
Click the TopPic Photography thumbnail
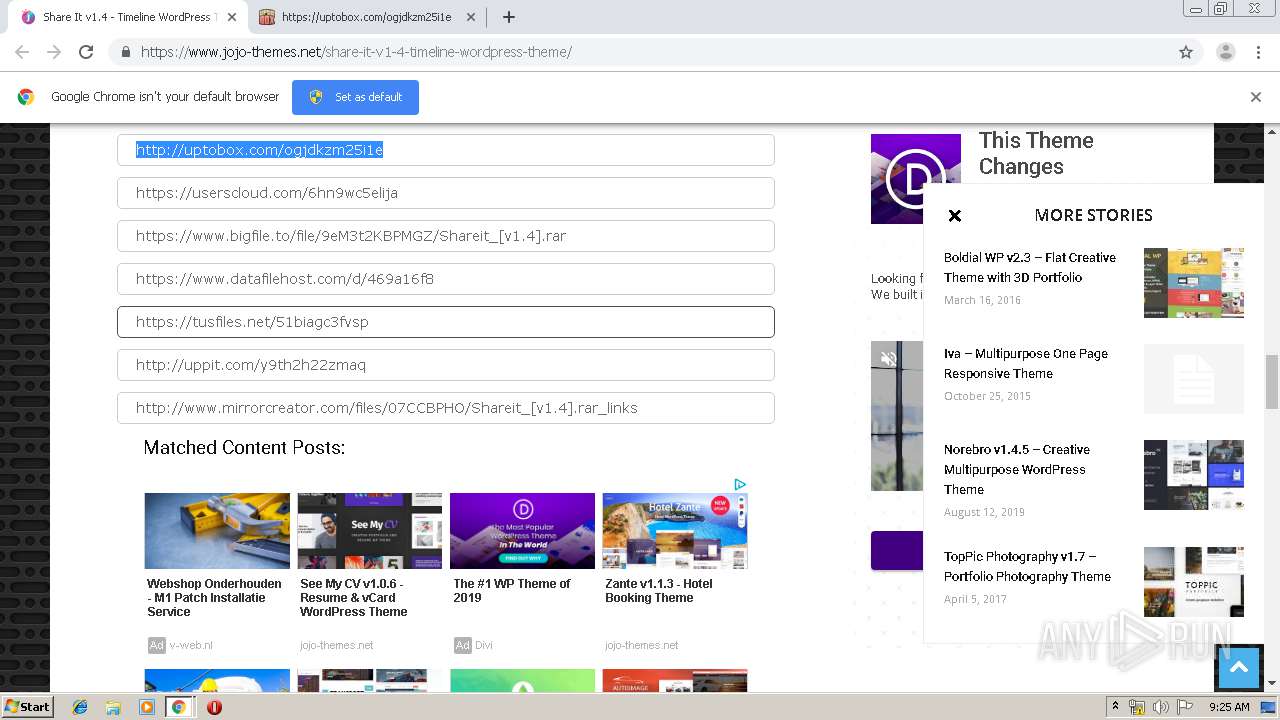click(x=1194, y=582)
